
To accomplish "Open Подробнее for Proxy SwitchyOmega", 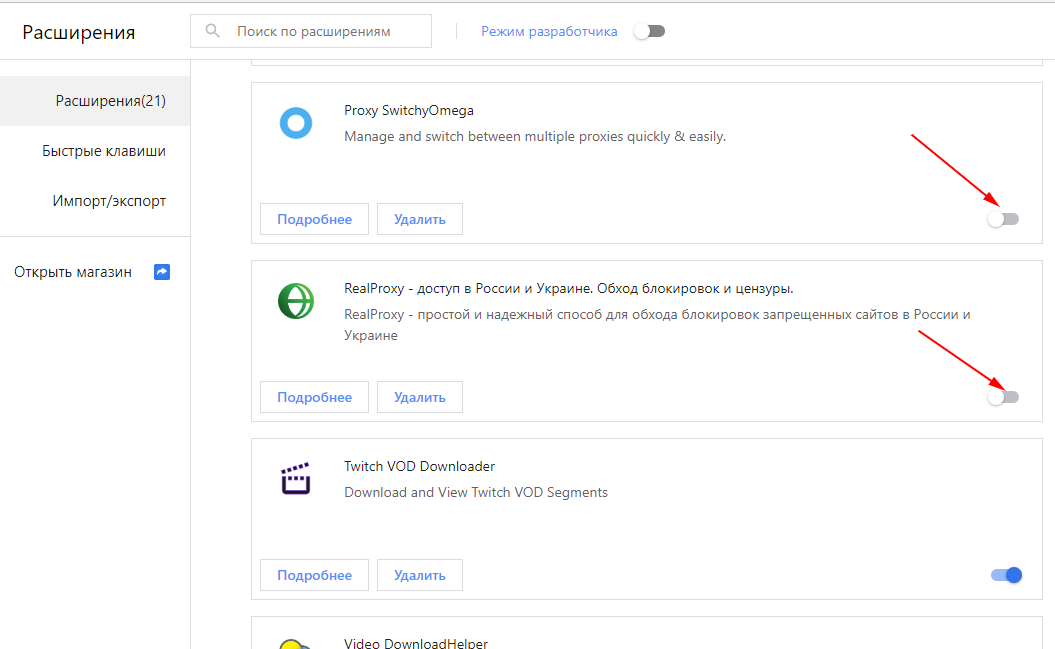I will (314, 219).
